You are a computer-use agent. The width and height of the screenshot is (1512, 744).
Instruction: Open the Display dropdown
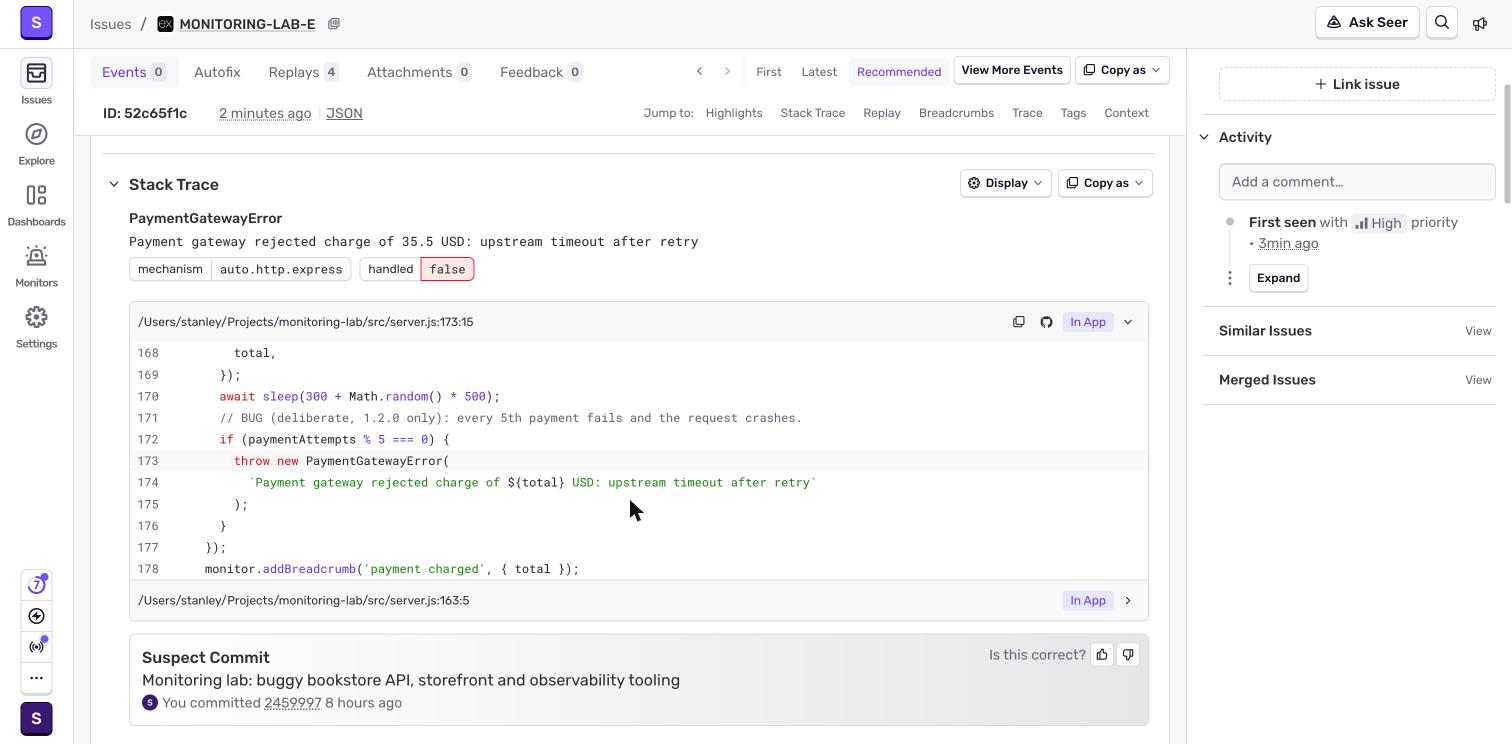coord(1005,183)
